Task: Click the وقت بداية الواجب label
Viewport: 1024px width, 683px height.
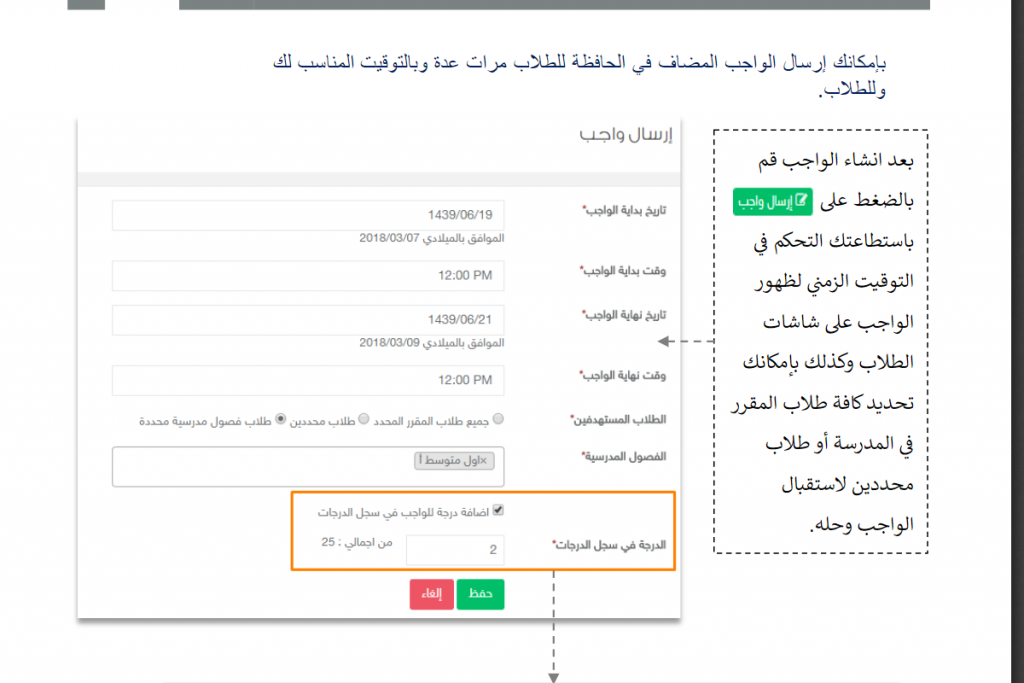Action: tap(622, 271)
